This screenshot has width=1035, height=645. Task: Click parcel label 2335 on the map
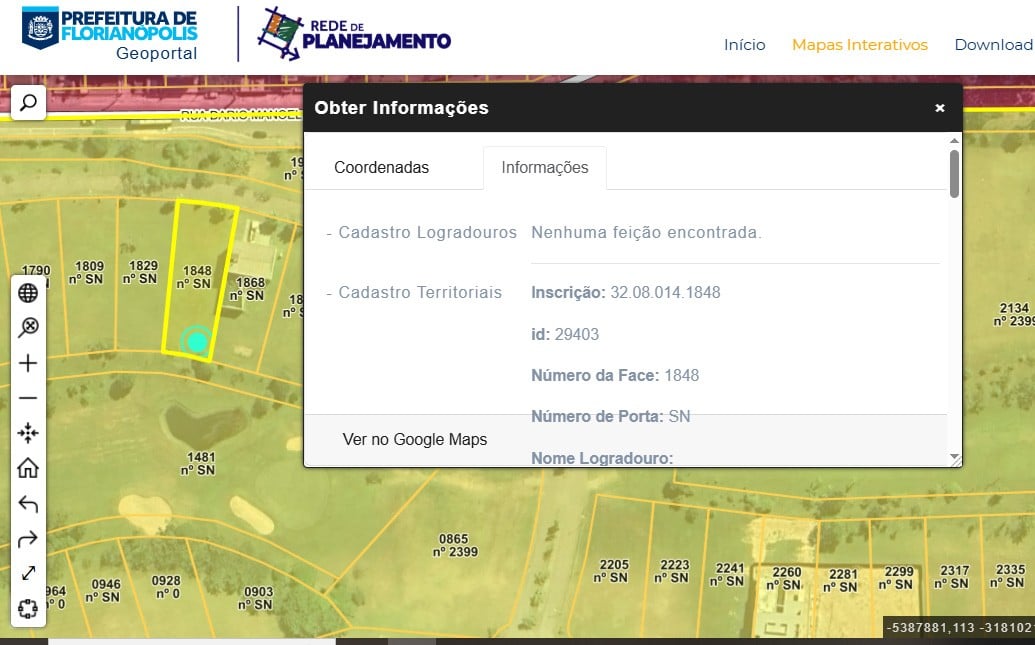tap(1008, 576)
